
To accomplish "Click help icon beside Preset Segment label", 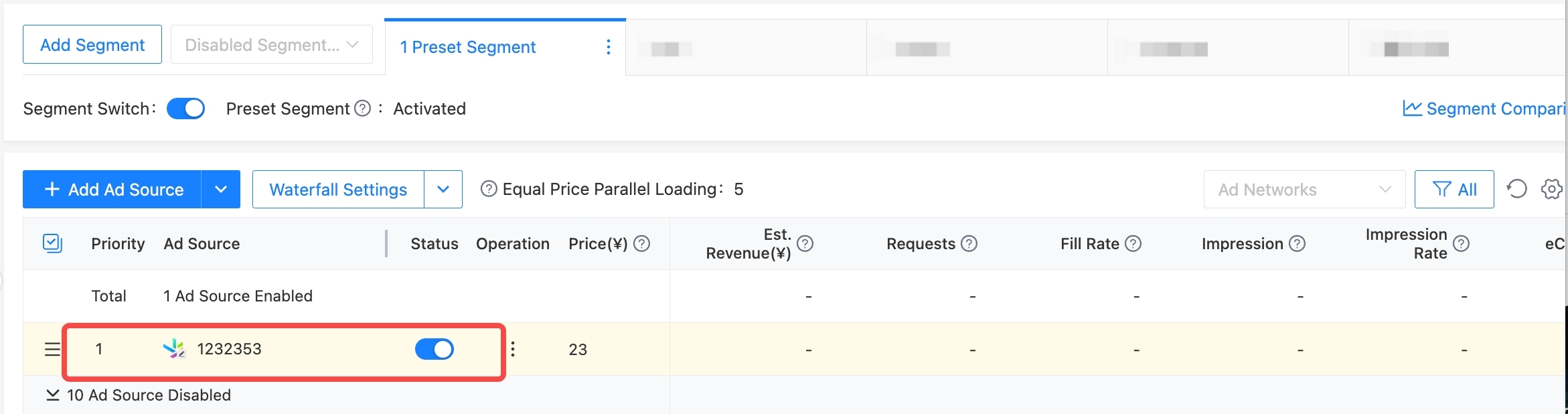I will click(362, 109).
